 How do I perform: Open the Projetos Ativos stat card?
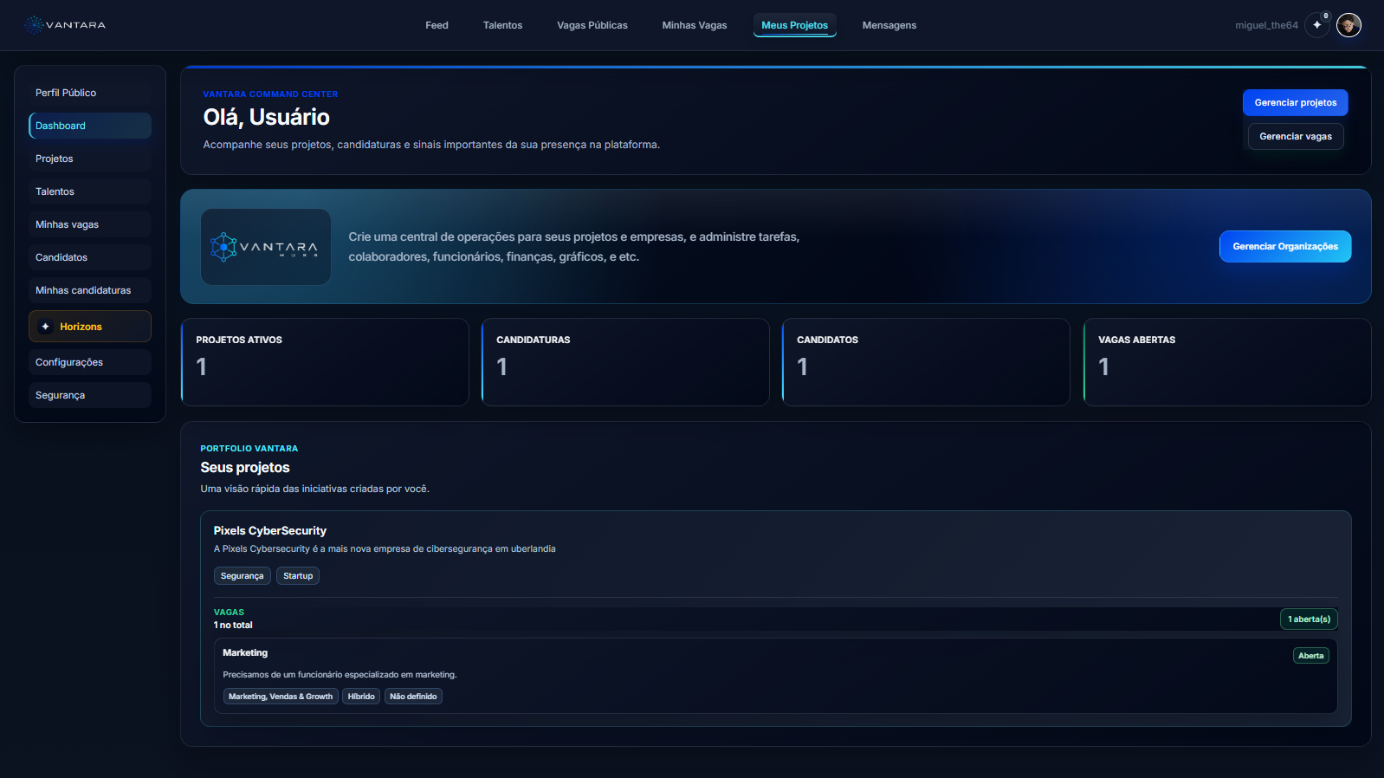325,362
